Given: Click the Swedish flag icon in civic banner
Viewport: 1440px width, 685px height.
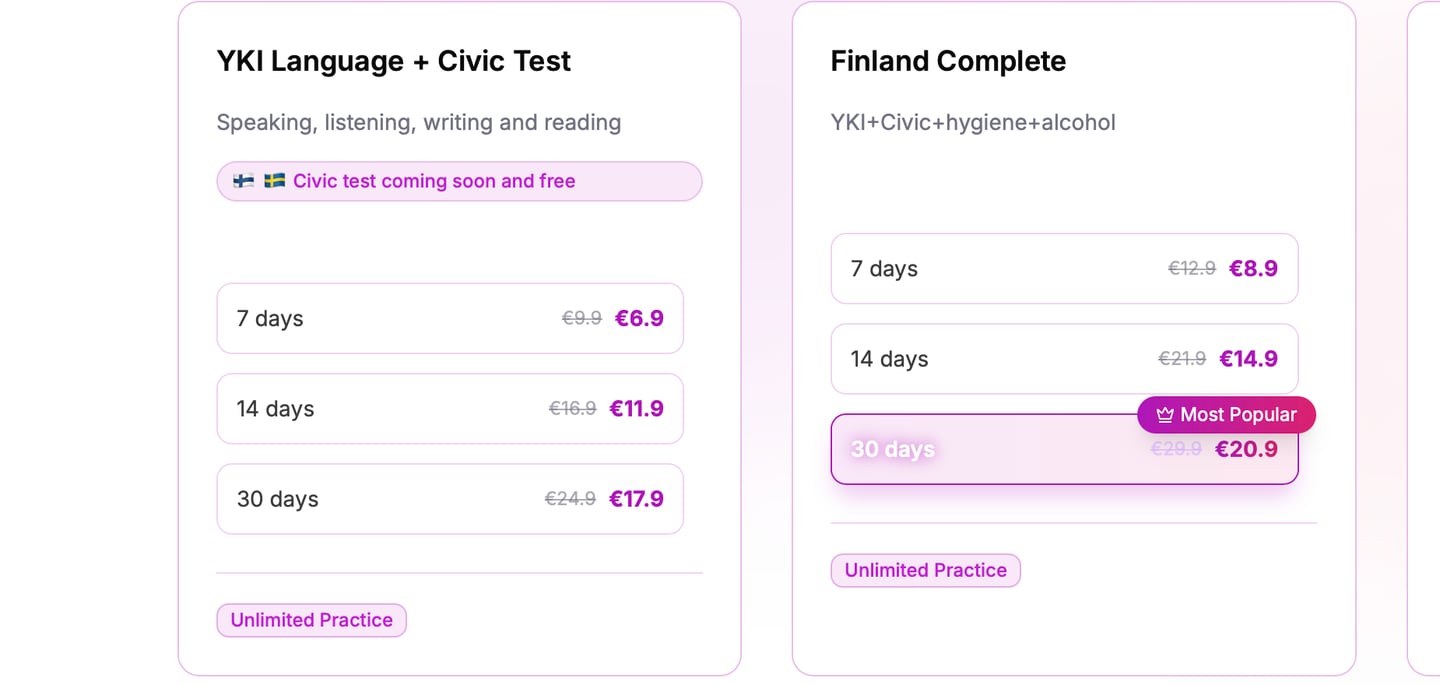Looking at the screenshot, I should pos(274,181).
